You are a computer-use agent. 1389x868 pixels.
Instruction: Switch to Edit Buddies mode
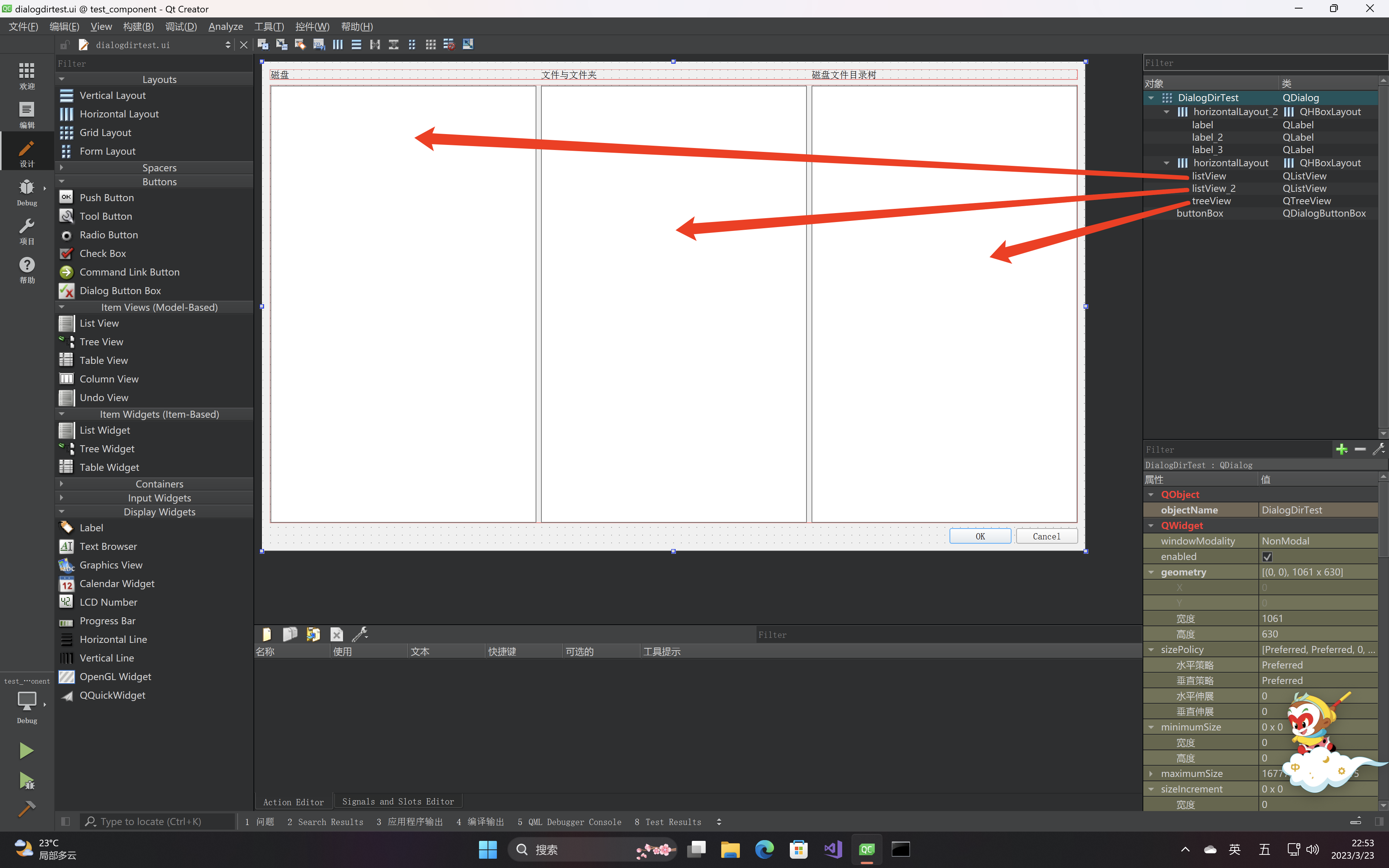click(300, 44)
